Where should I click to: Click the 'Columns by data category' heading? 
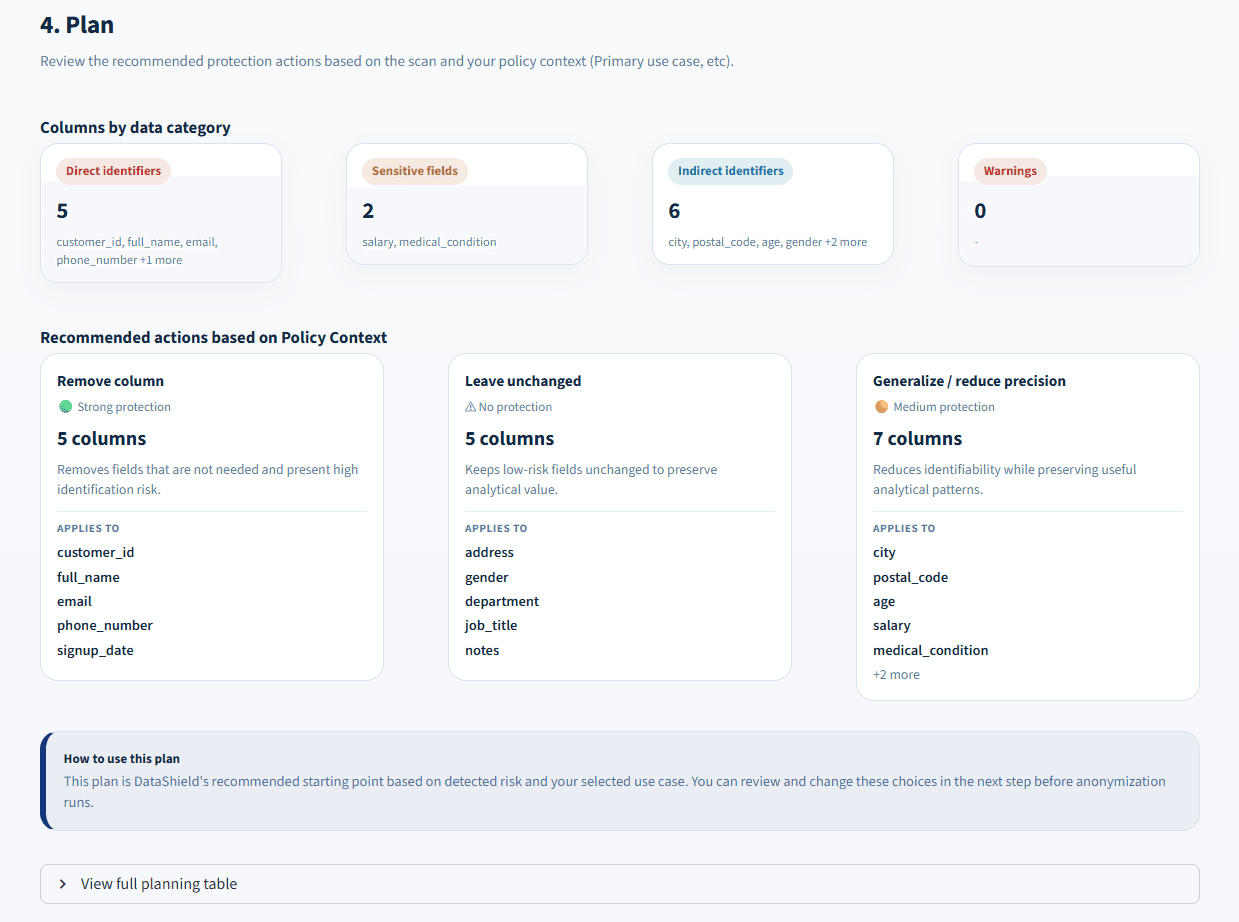tap(135, 128)
